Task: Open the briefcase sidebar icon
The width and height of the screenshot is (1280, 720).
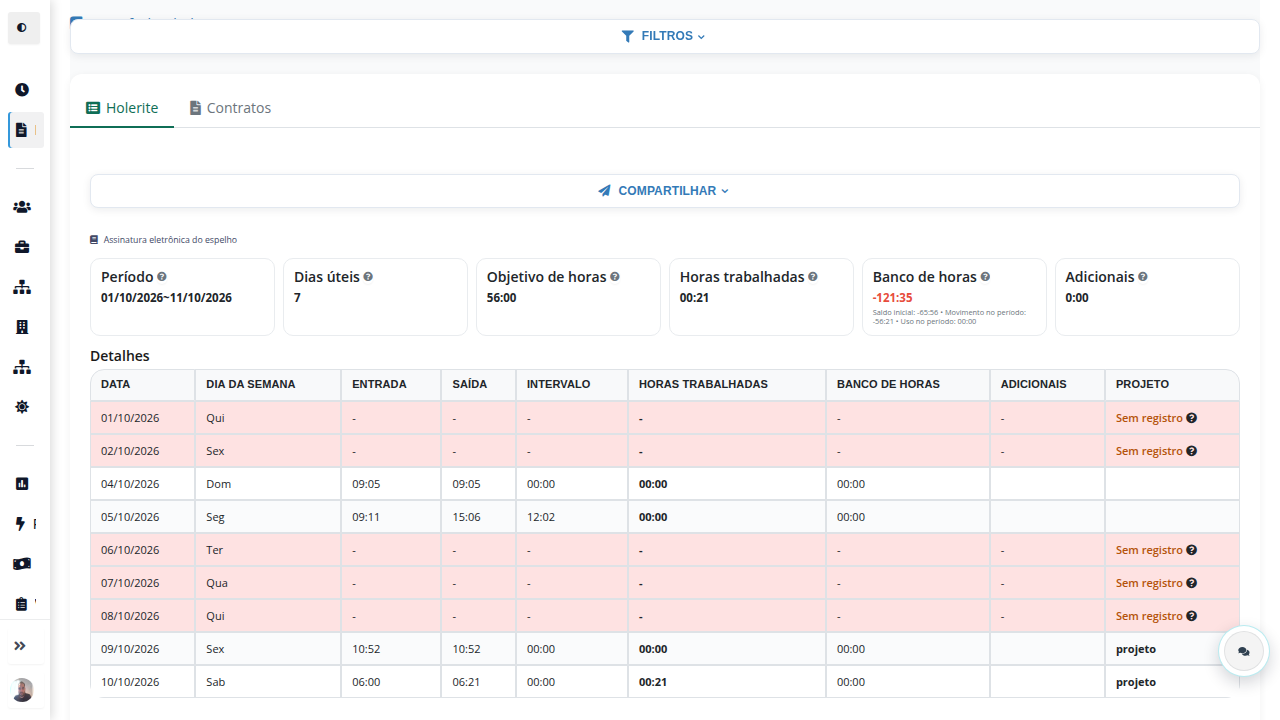Action: (22, 247)
